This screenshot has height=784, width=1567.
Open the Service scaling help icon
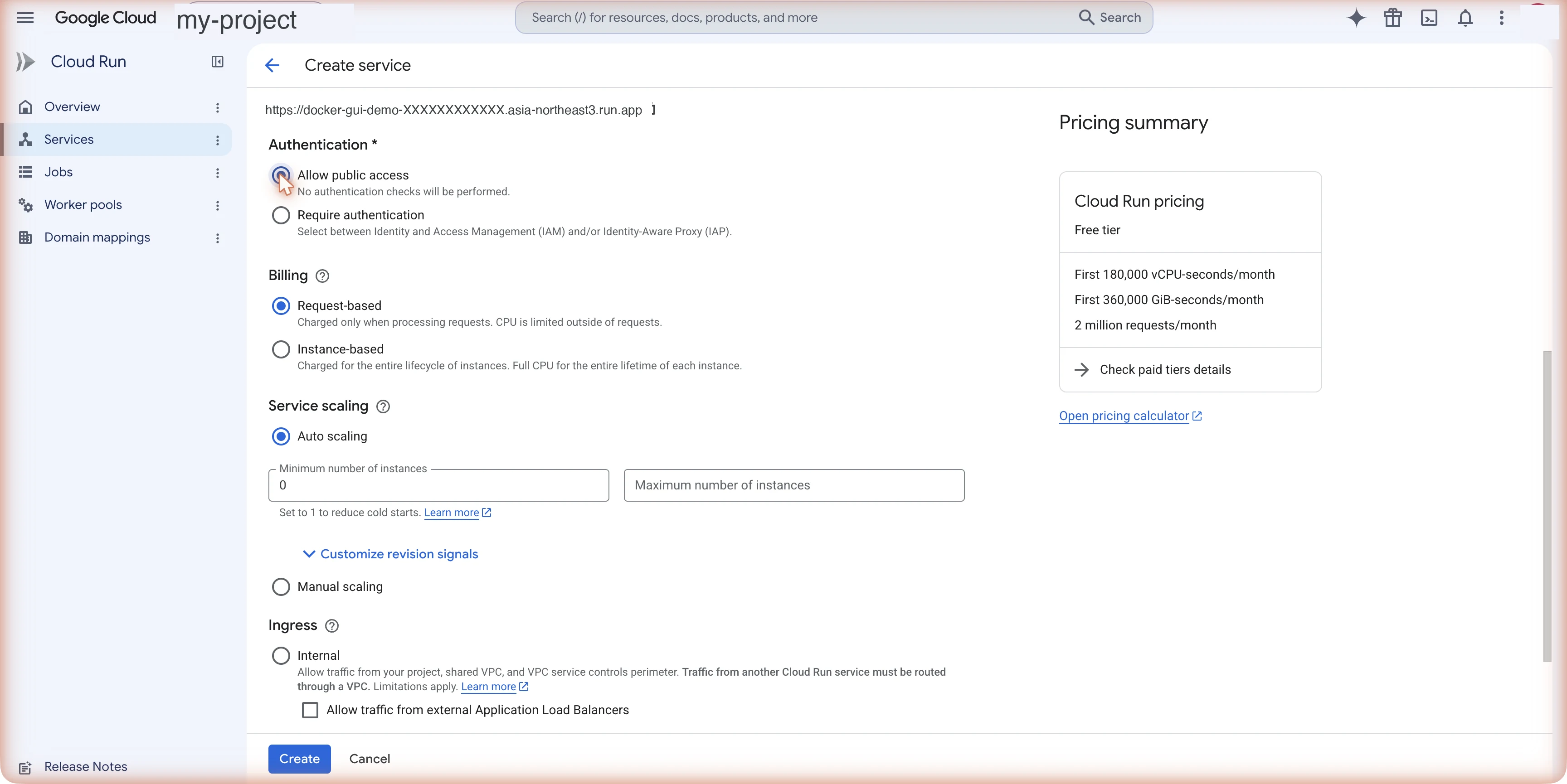coord(383,407)
